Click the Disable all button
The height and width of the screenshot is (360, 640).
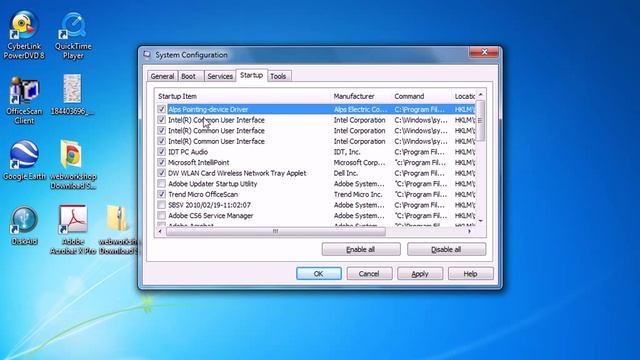pos(447,249)
